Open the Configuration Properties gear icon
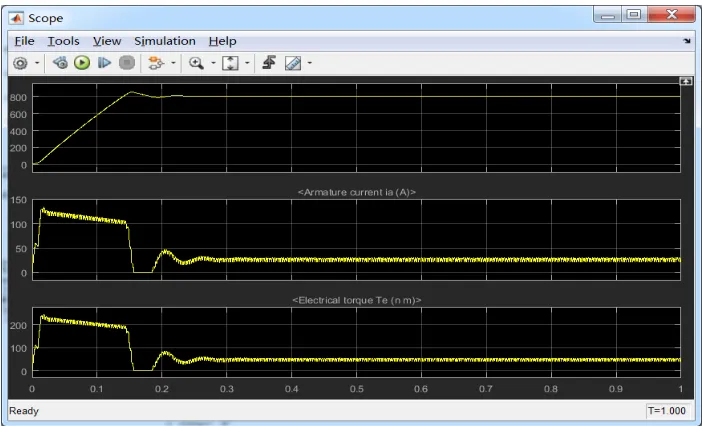Screen dimensions: 702x426 click(x=20, y=63)
